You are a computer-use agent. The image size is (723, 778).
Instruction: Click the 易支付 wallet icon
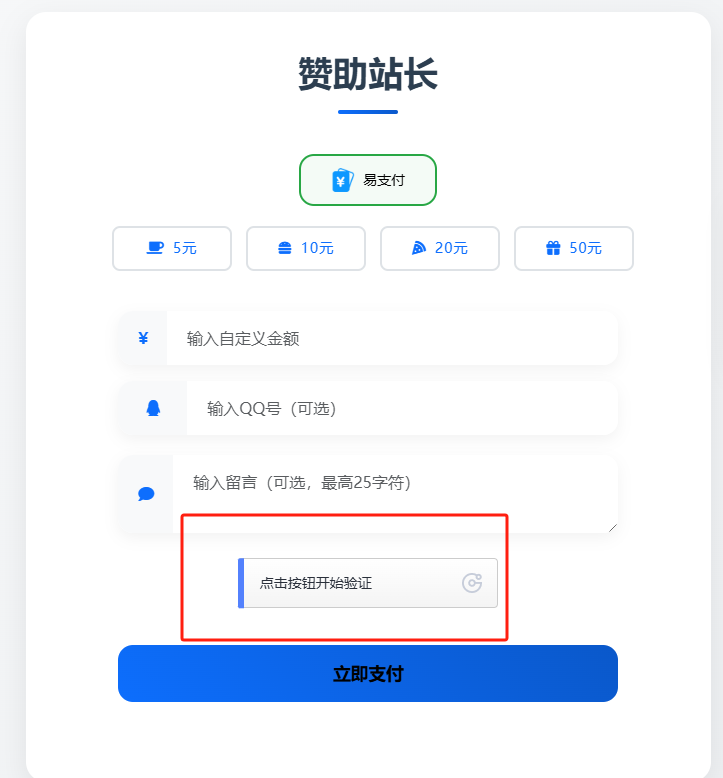(342, 180)
